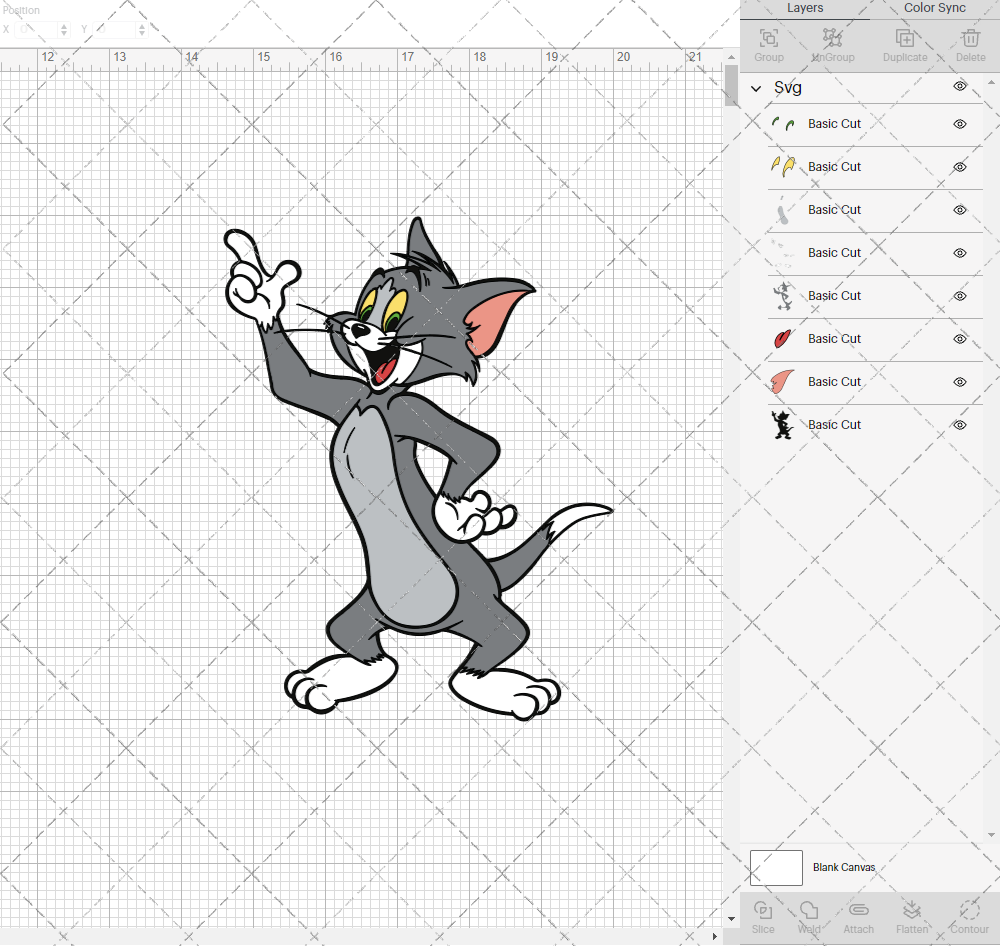Select the light gray belly layer thumbnail
The width and height of the screenshot is (1000, 946).
pos(783,212)
